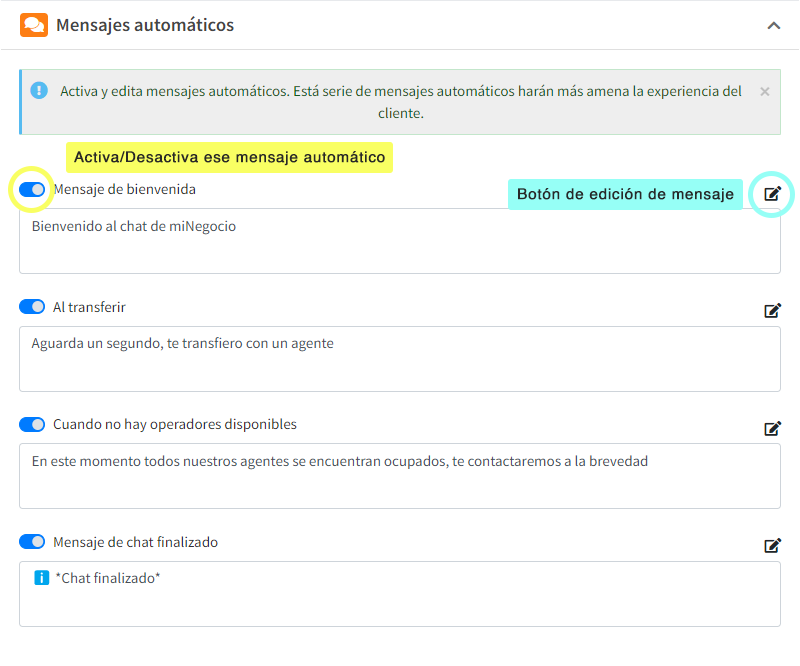
Task: Click the yellow Activa/Desactiva annotation label
Action: click(x=229, y=158)
